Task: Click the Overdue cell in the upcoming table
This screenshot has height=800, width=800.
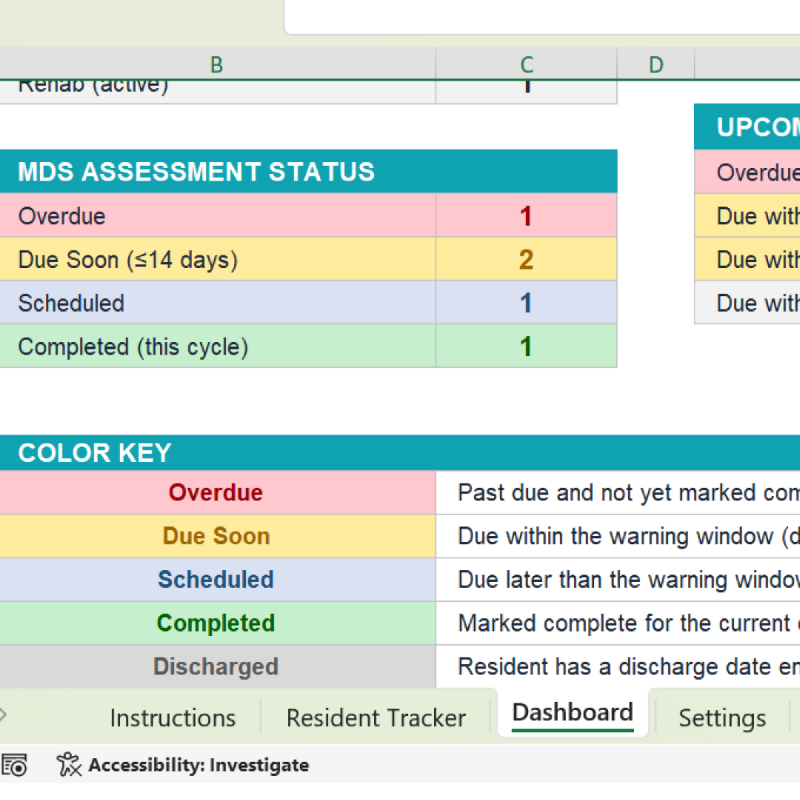Action: click(747, 172)
